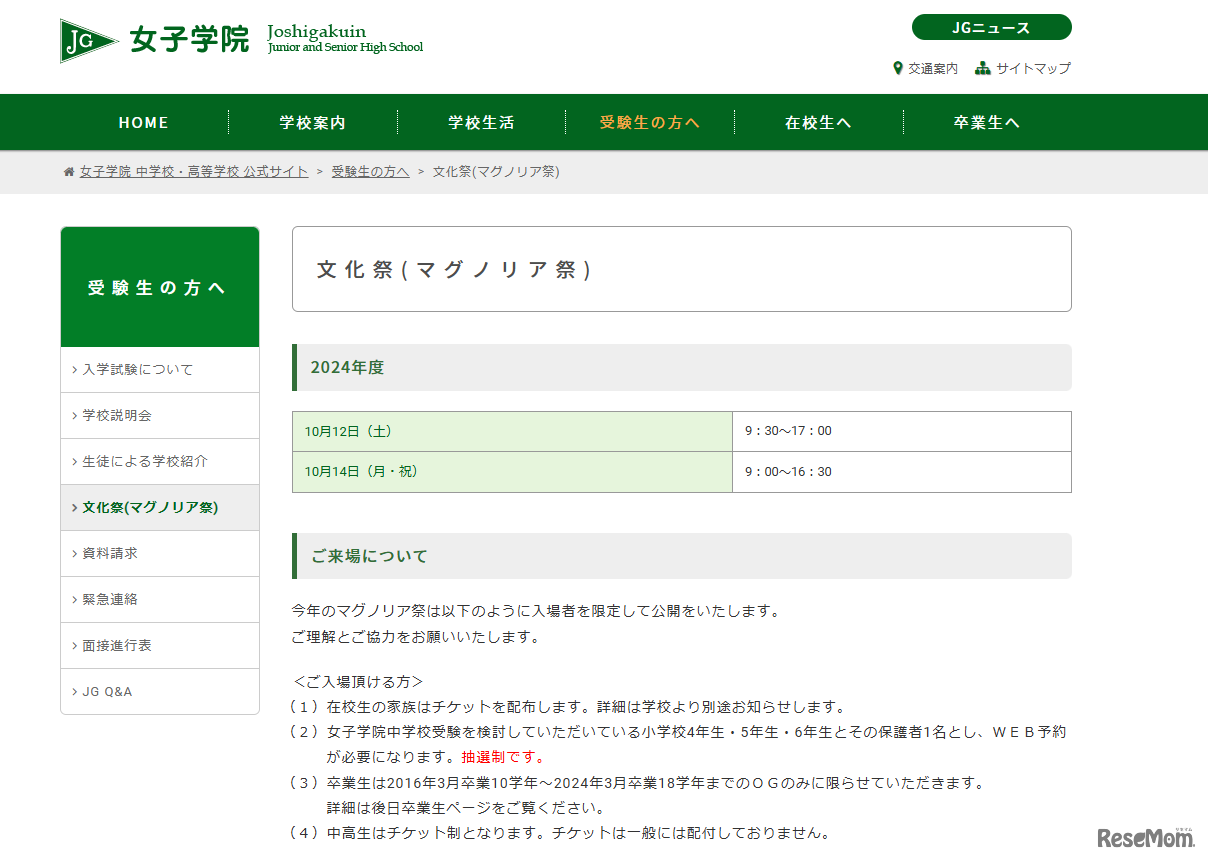Open the 学校案内 navigation menu
Image resolution: width=1208 pixels, height=861 pixels.
tap(313, 123)
